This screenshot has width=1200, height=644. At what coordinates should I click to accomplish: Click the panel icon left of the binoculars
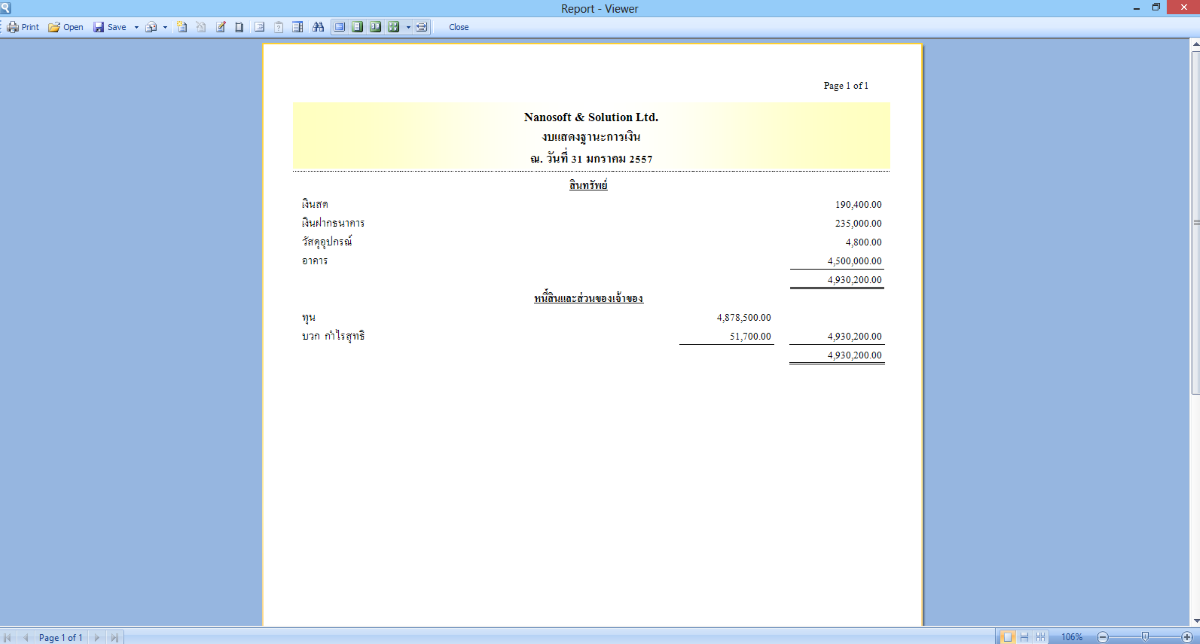pos(297,27)
